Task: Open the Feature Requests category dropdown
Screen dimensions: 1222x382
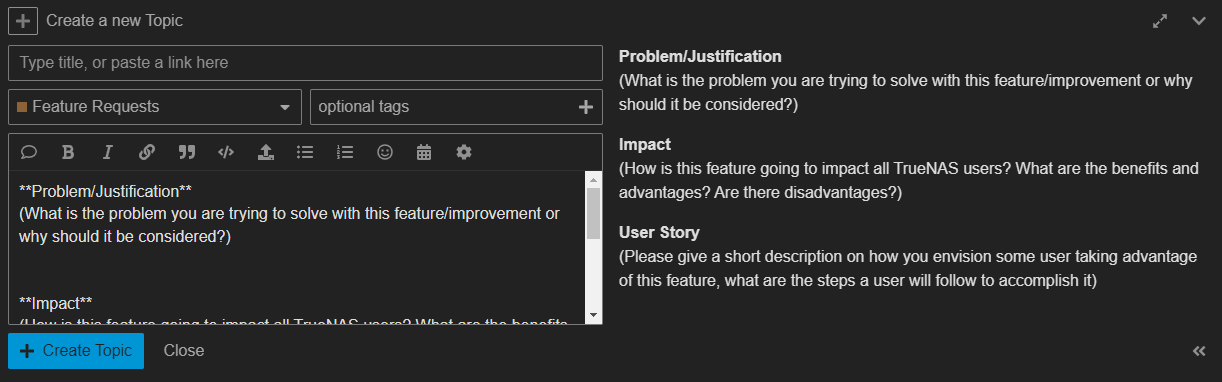Action: click(x=155, y=107)
